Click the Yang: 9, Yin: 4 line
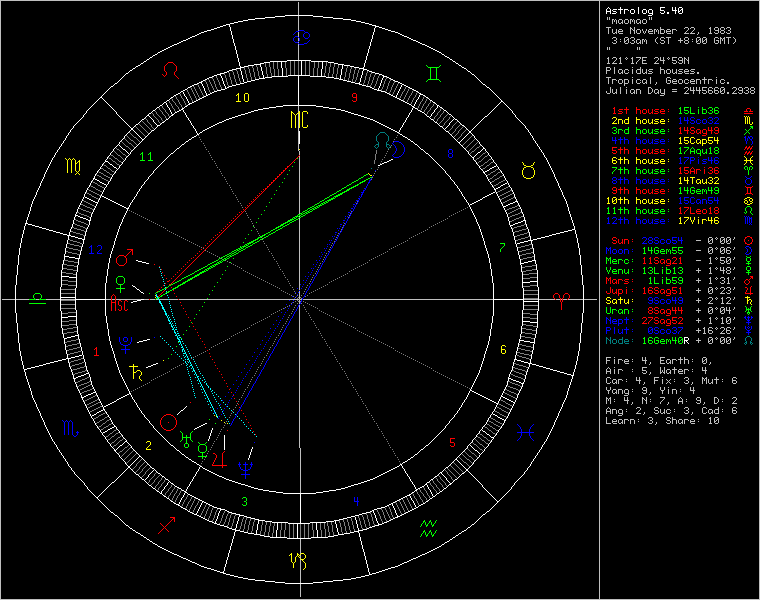This screenshot has width=760, height=600. [651, 391]
